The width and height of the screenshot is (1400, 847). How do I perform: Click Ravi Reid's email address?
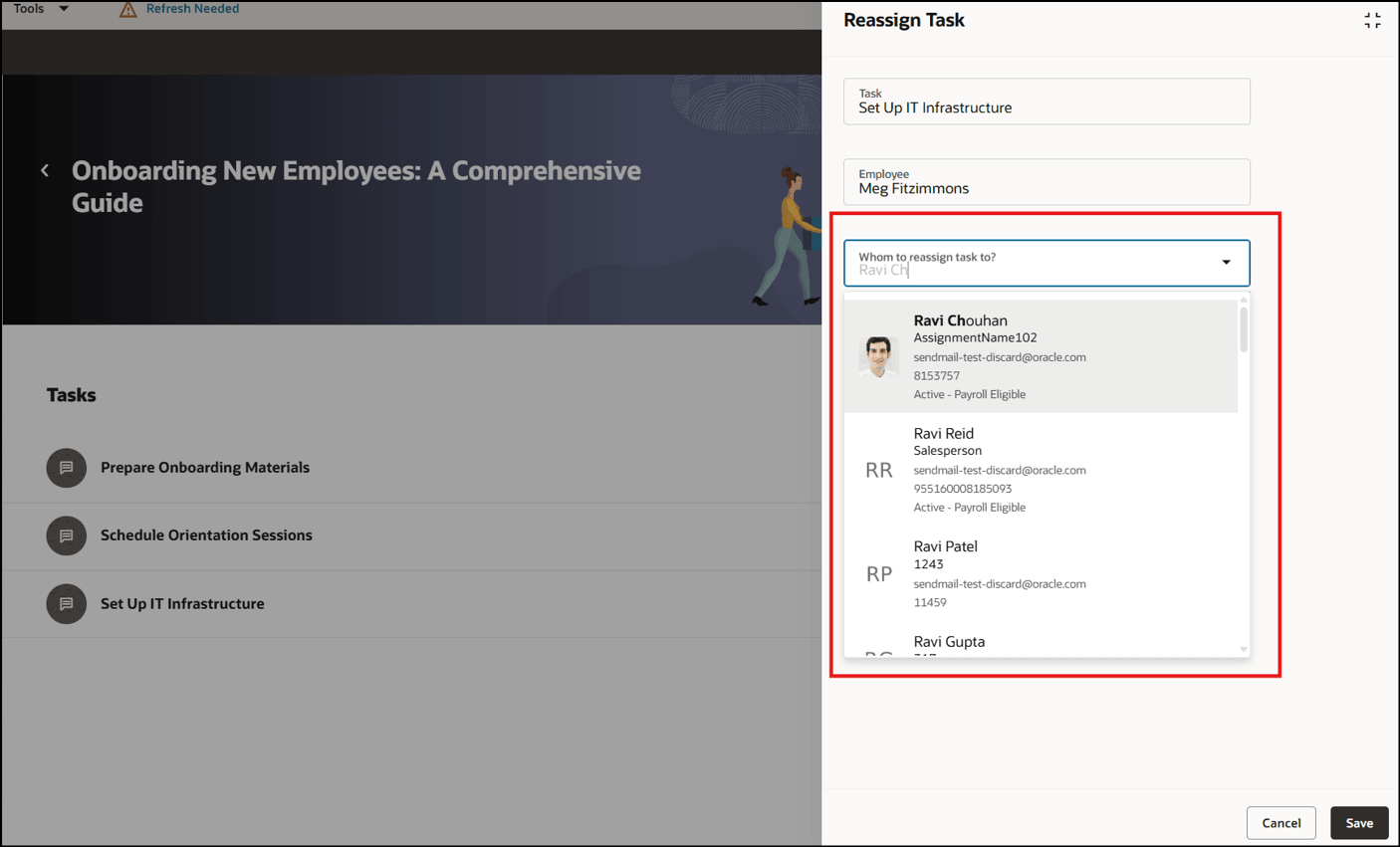pyautogui.click(x=1000, y=470)
